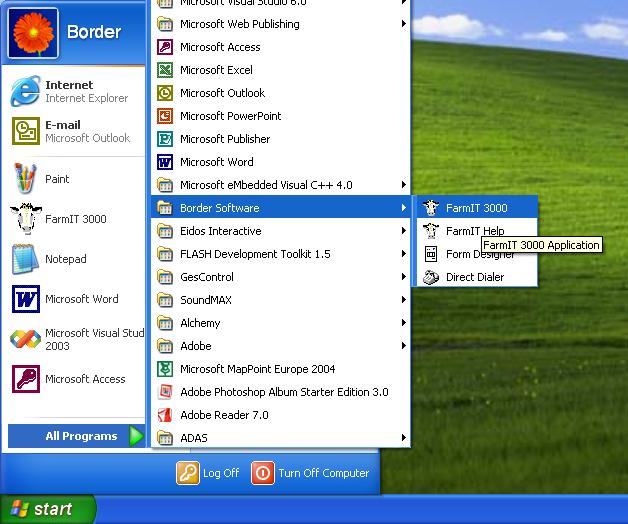Viewport: 628px width, 524px height.
Task: Click the Microsoft Publisher label
Action: click(225, 139)
